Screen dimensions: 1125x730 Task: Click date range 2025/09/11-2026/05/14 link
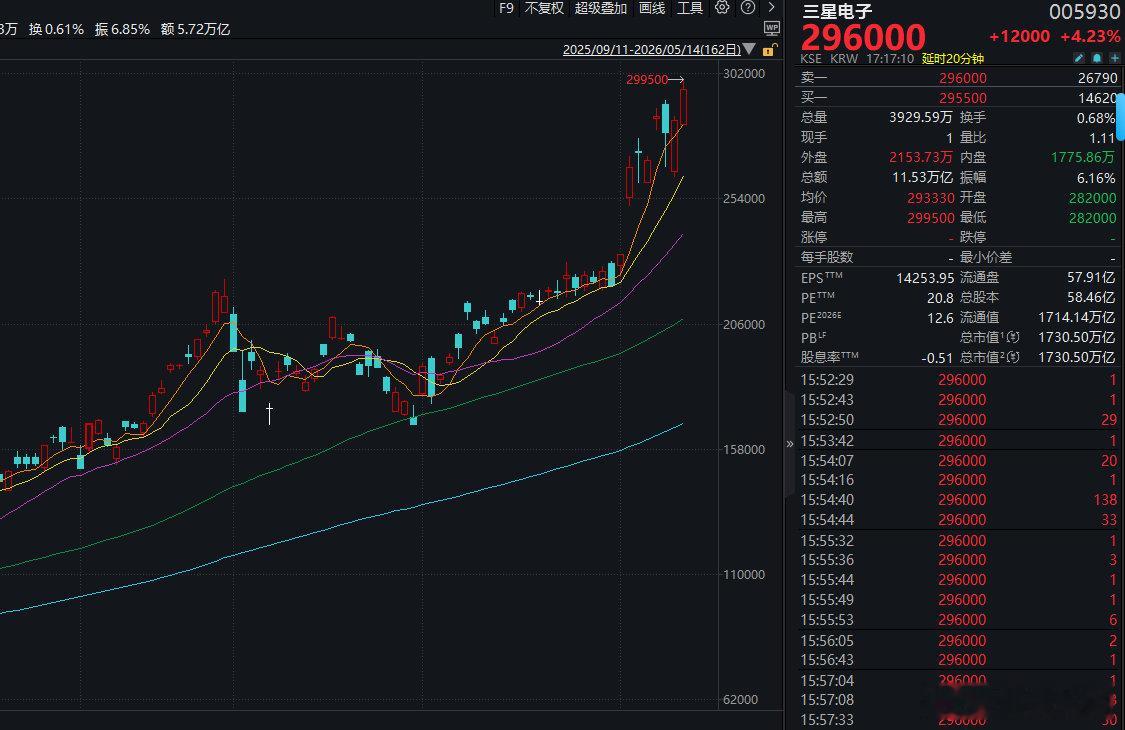pos(651,50)
